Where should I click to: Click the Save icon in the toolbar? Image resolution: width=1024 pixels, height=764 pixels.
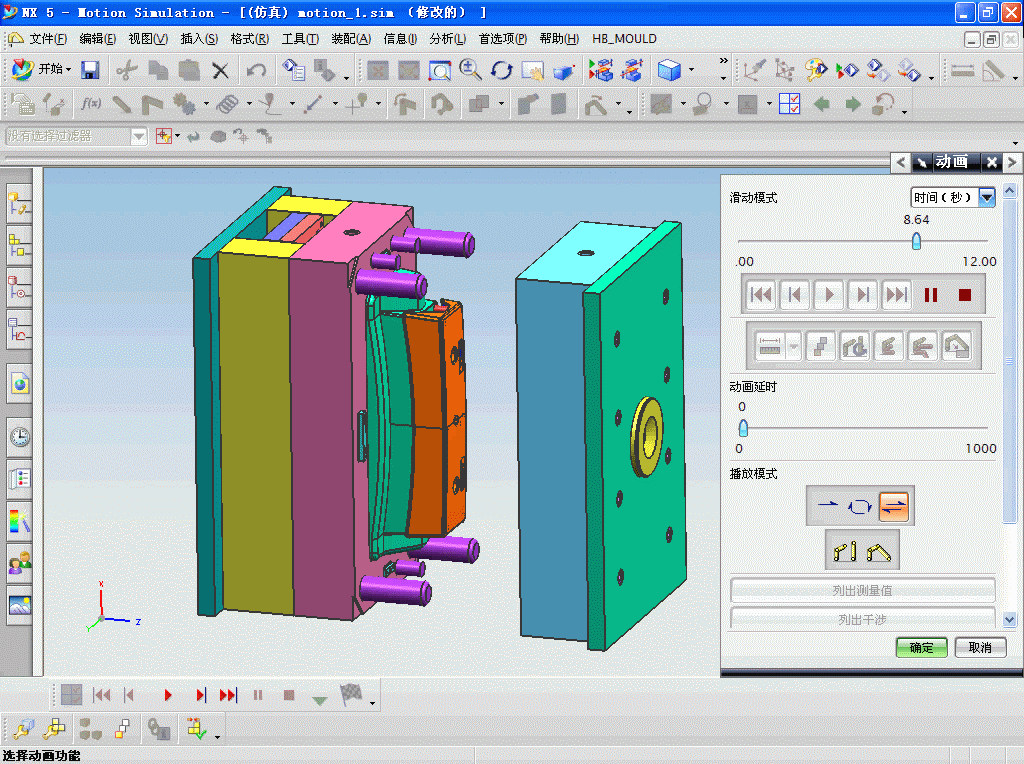90,70
